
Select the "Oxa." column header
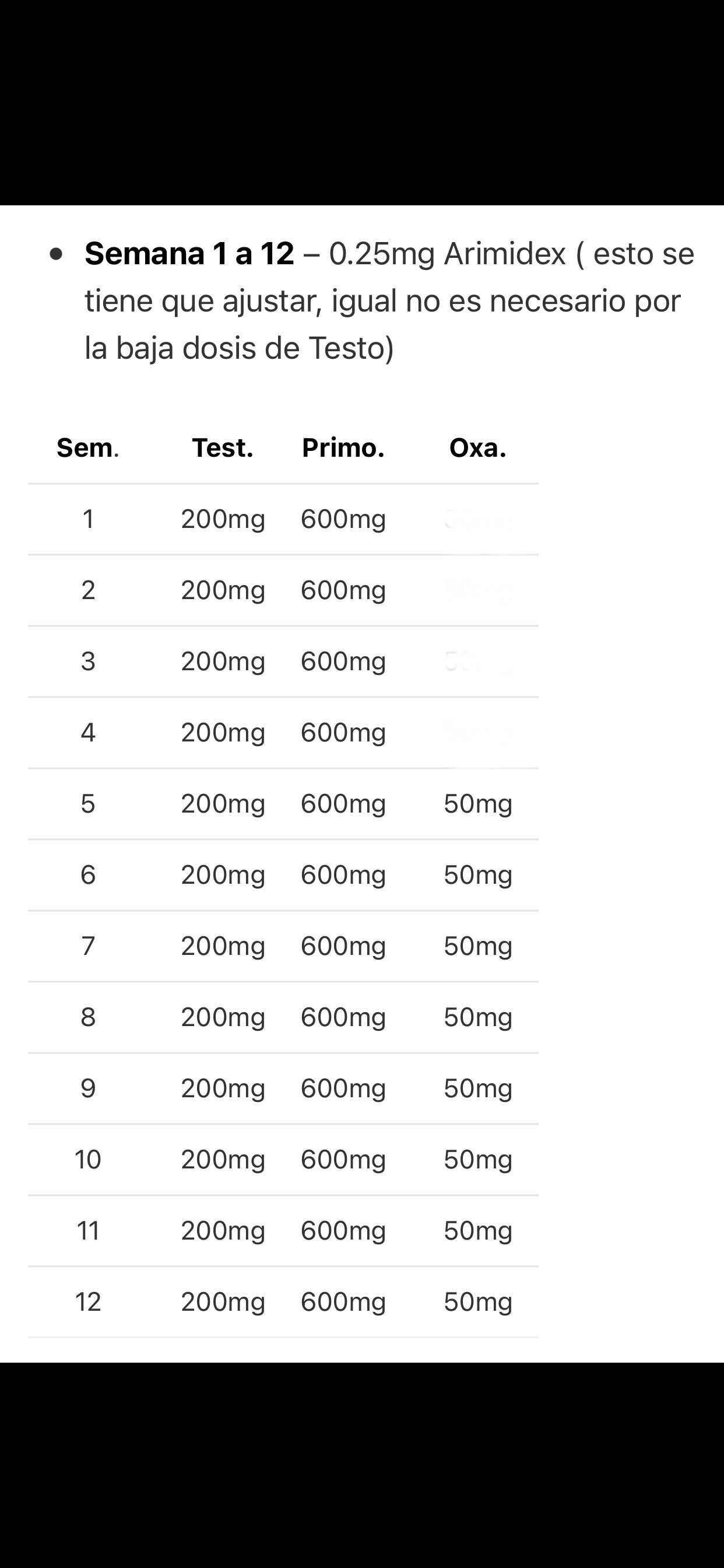(x=477, y=448)
